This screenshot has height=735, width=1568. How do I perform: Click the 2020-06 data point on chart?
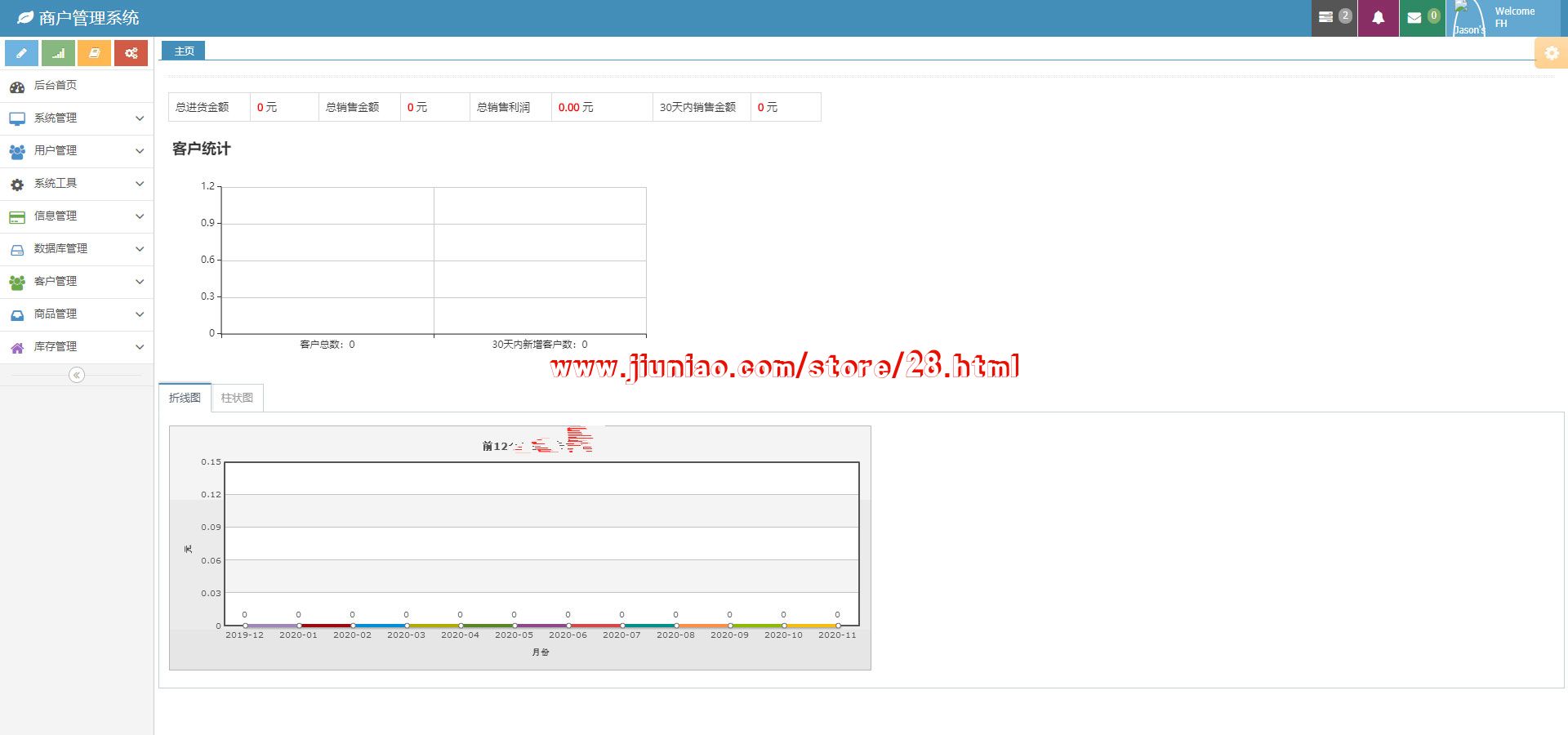568,626
